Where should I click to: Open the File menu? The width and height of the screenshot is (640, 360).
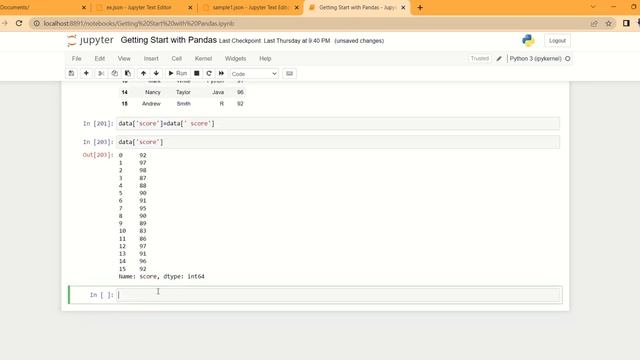point(76,59)
